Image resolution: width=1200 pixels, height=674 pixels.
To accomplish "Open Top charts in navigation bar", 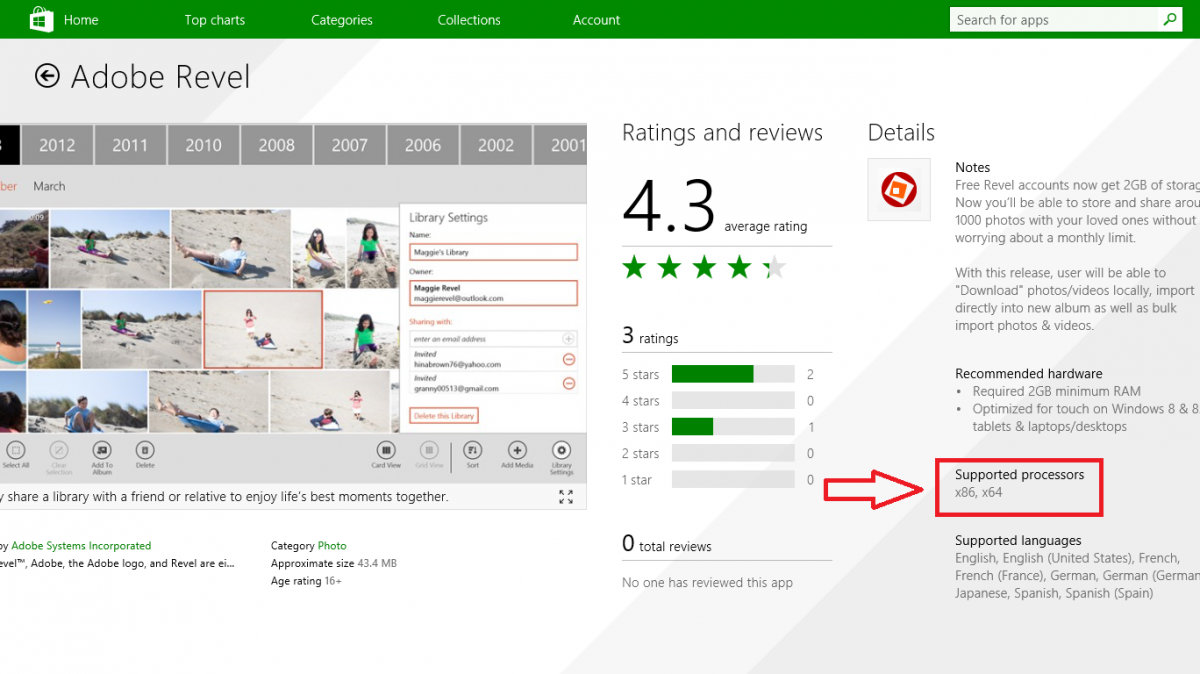I will click(x=215, y=20).
